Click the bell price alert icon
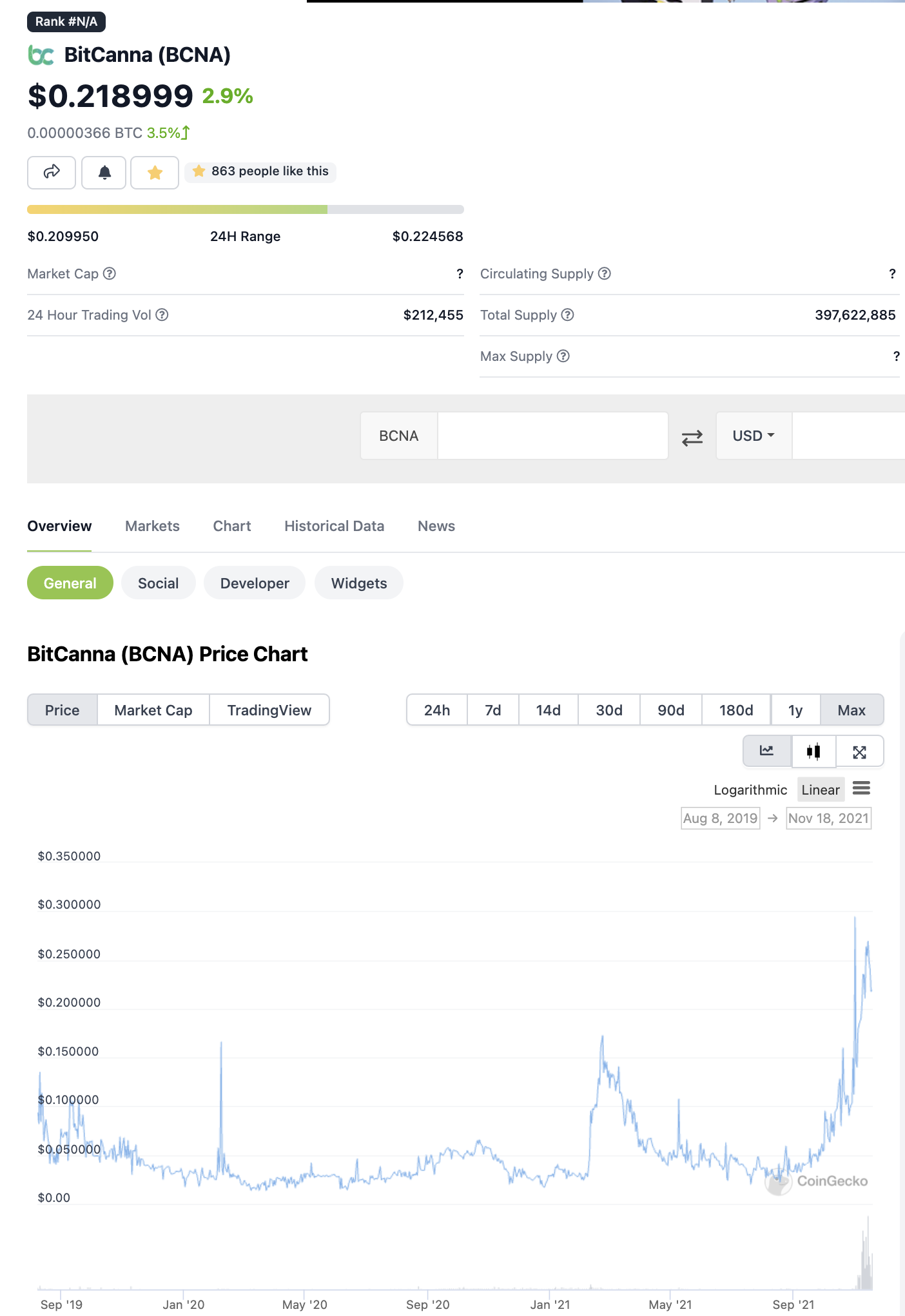This screenshot has width=905, height=1316. pos(104,172)
